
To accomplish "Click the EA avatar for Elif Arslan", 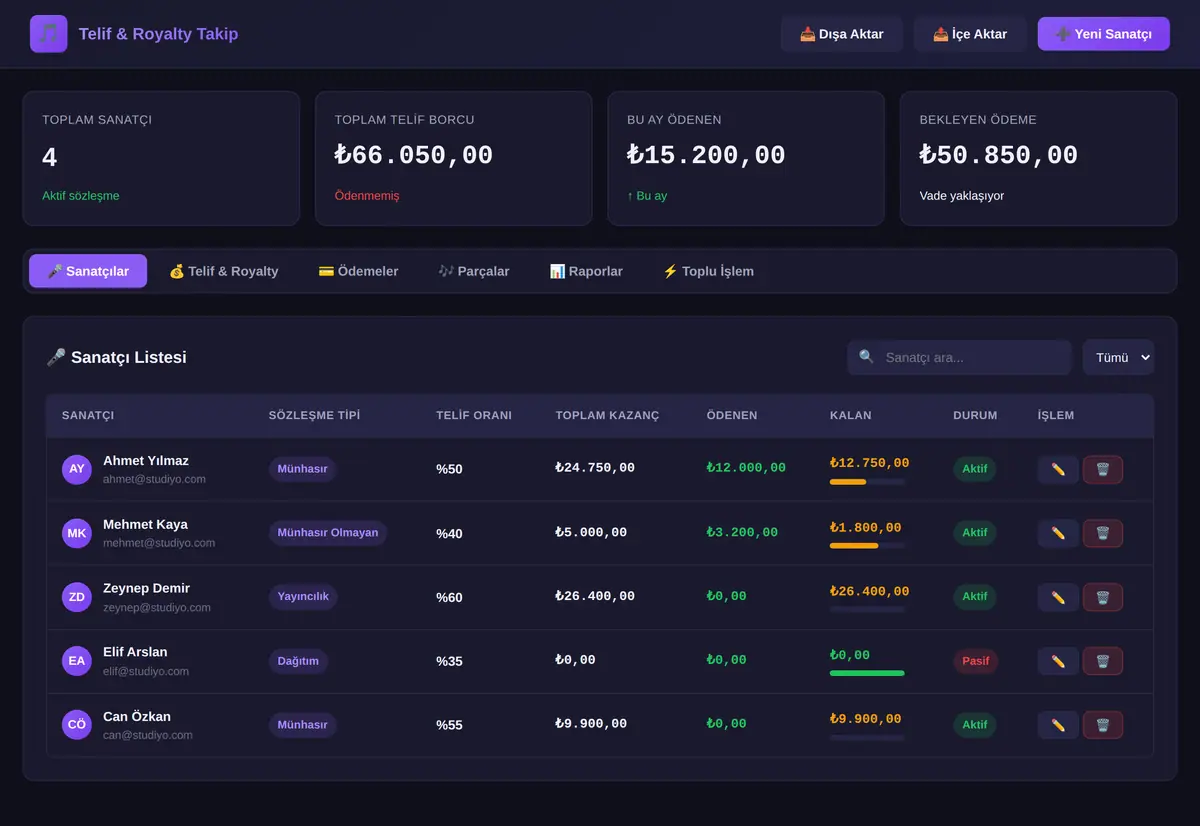I will tap(77, 661).
